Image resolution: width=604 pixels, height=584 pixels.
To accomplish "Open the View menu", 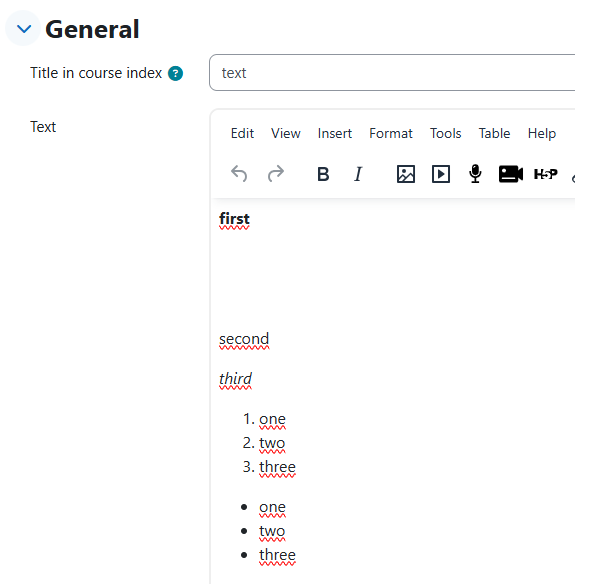I will 285,133.
